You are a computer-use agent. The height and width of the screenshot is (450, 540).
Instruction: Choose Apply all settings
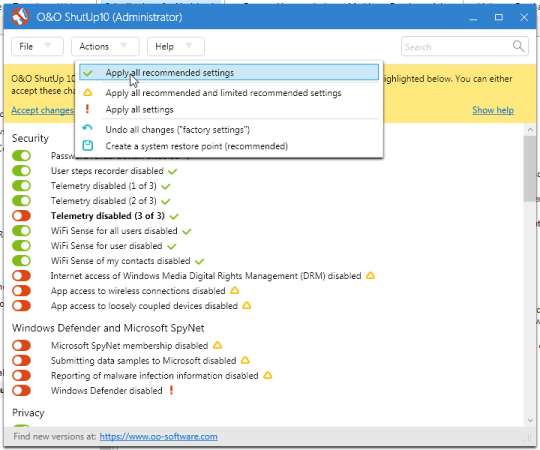(229, 109)
